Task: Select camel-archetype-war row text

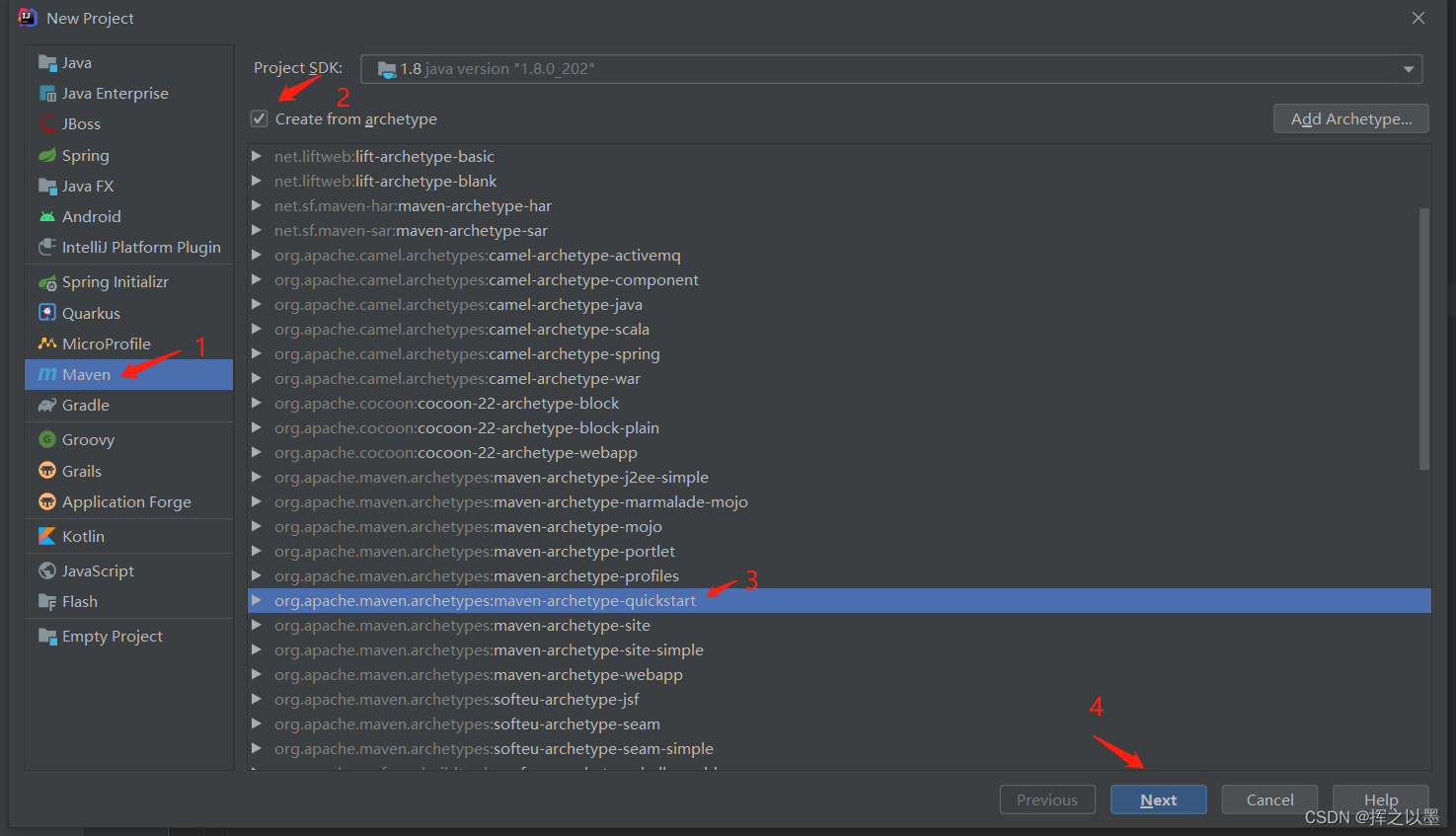Action: 457,379
